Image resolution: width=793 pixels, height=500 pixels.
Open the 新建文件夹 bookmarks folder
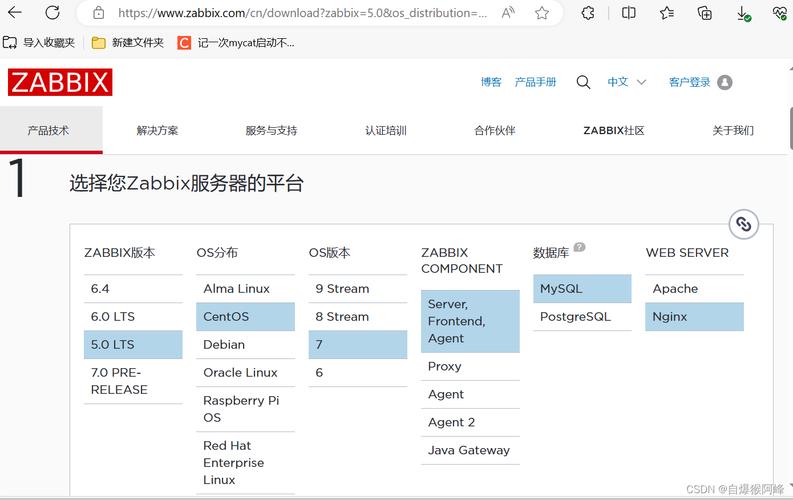(127, 43)
